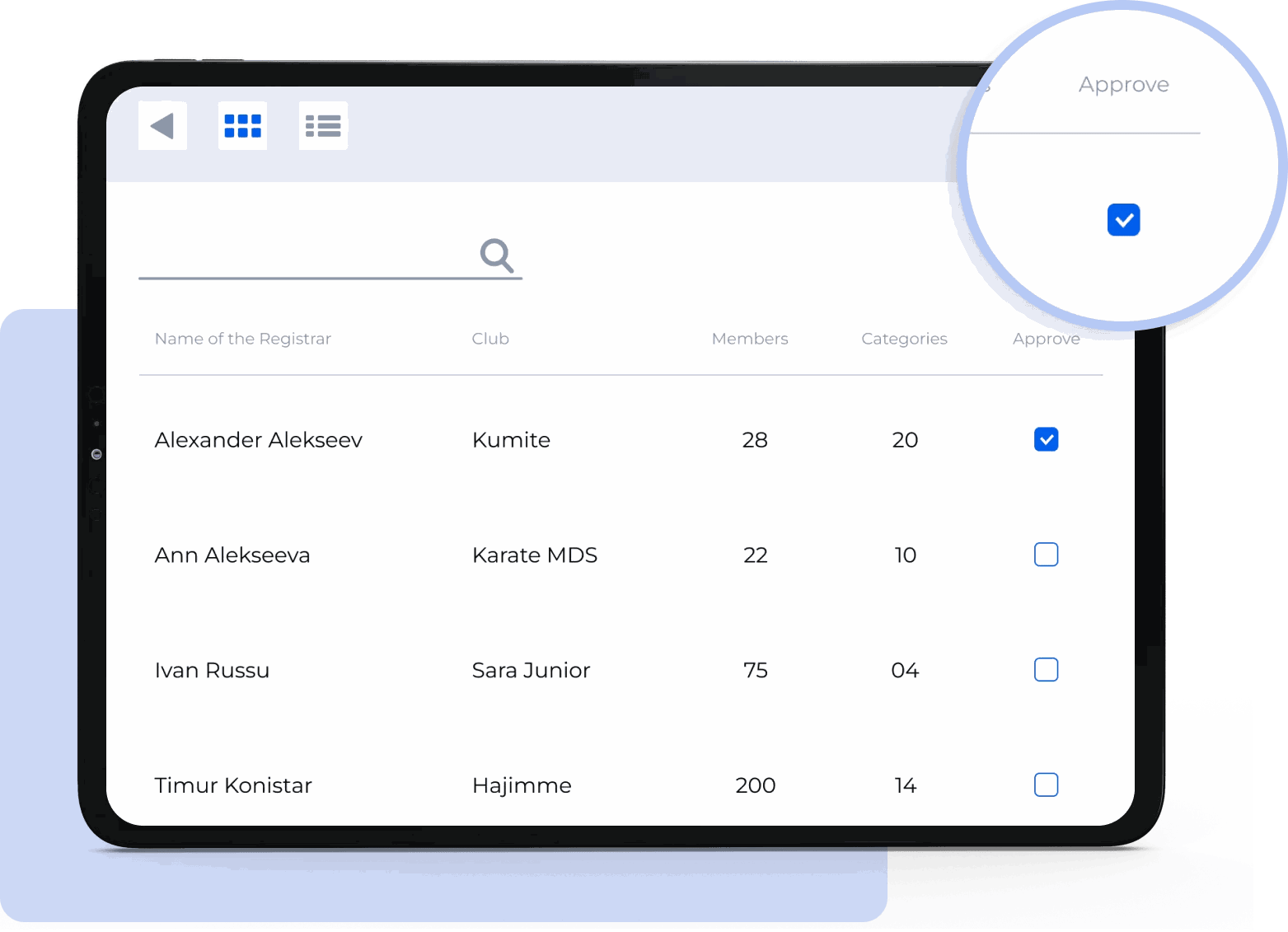This screenshot has height=932, width=1288.
Task: Tick the approve box for Ivan Russu
Action: pos(1046,670)
